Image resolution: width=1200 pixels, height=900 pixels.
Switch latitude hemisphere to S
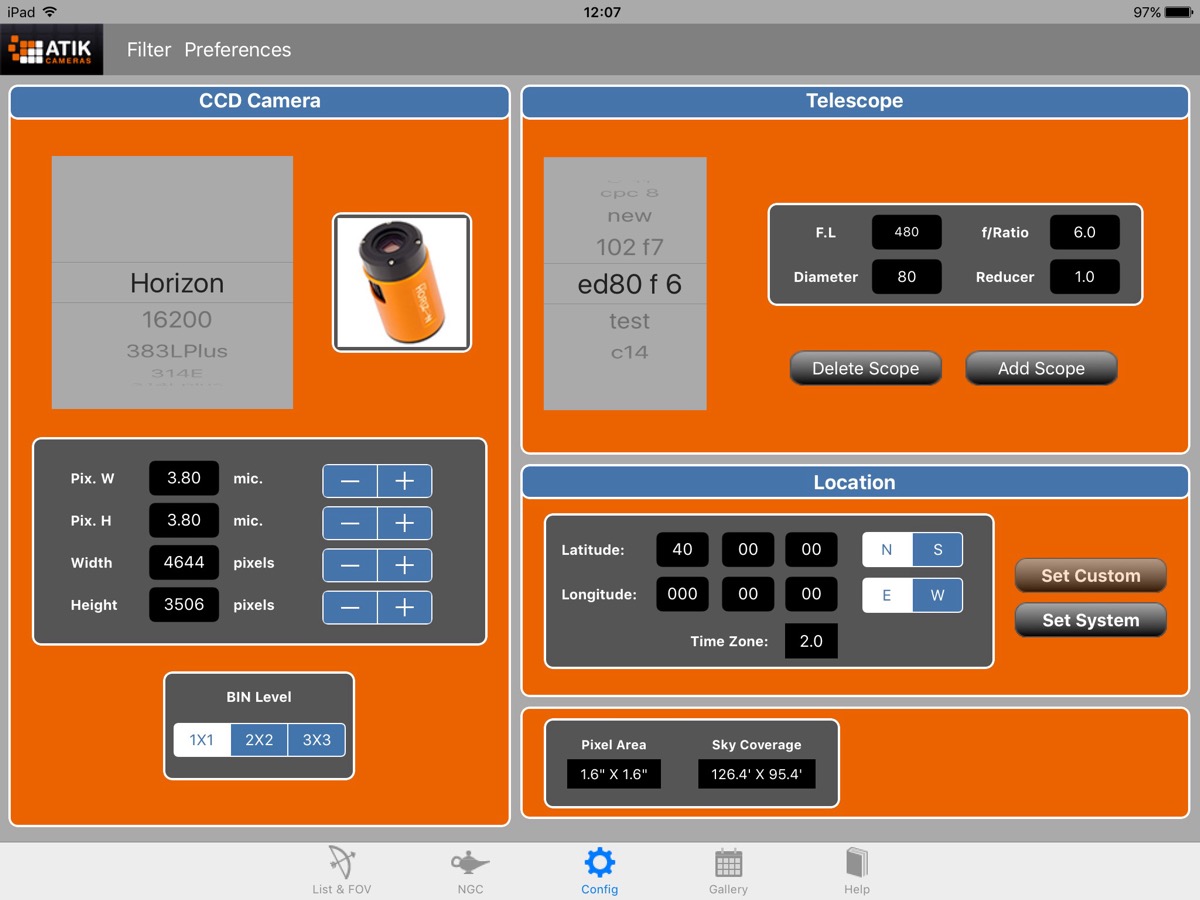pyautogui.click(x=936, y=549)
